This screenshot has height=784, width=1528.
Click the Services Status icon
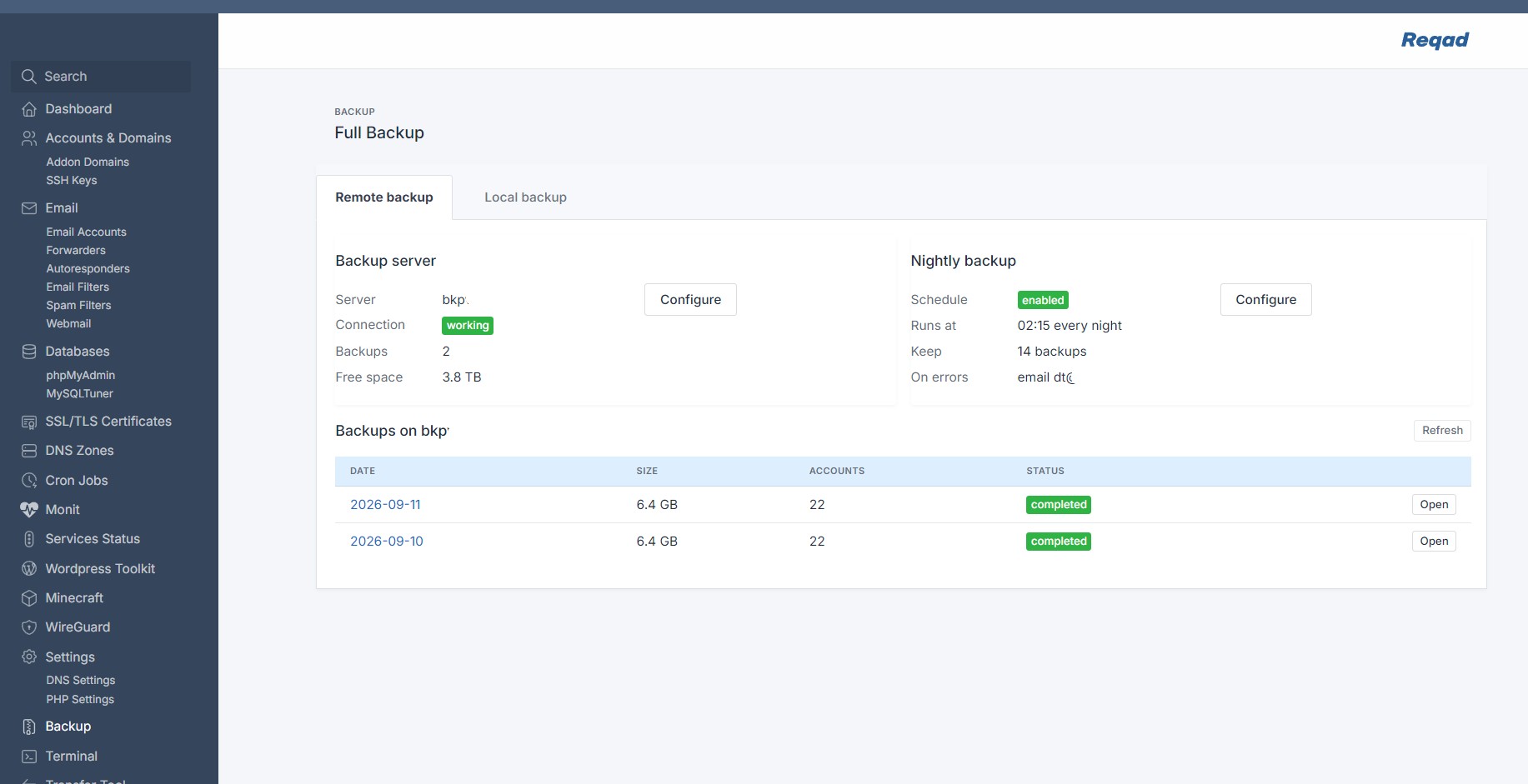29,539
